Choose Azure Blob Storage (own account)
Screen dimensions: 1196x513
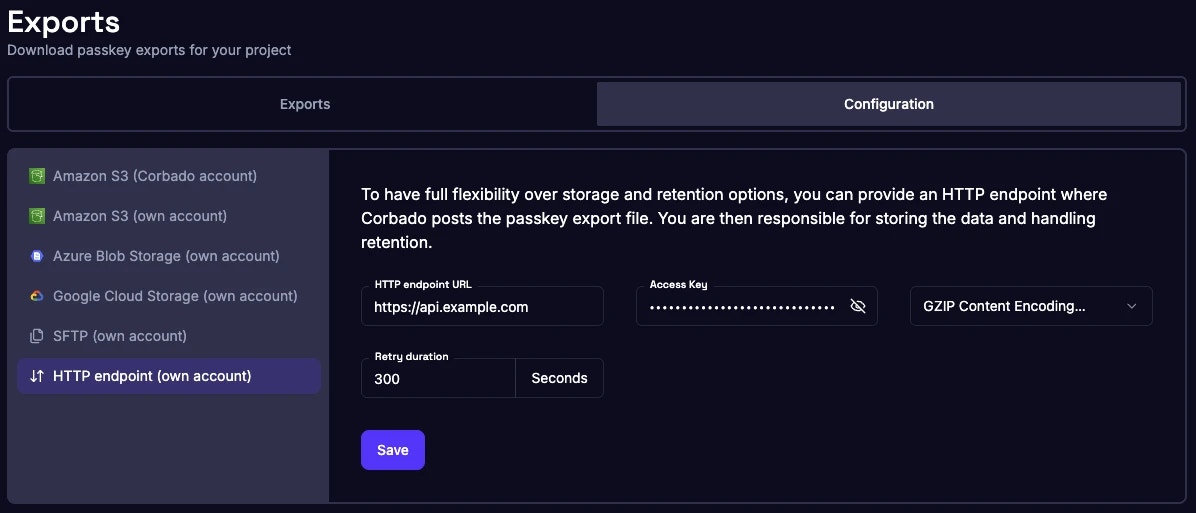click(166, 256)
